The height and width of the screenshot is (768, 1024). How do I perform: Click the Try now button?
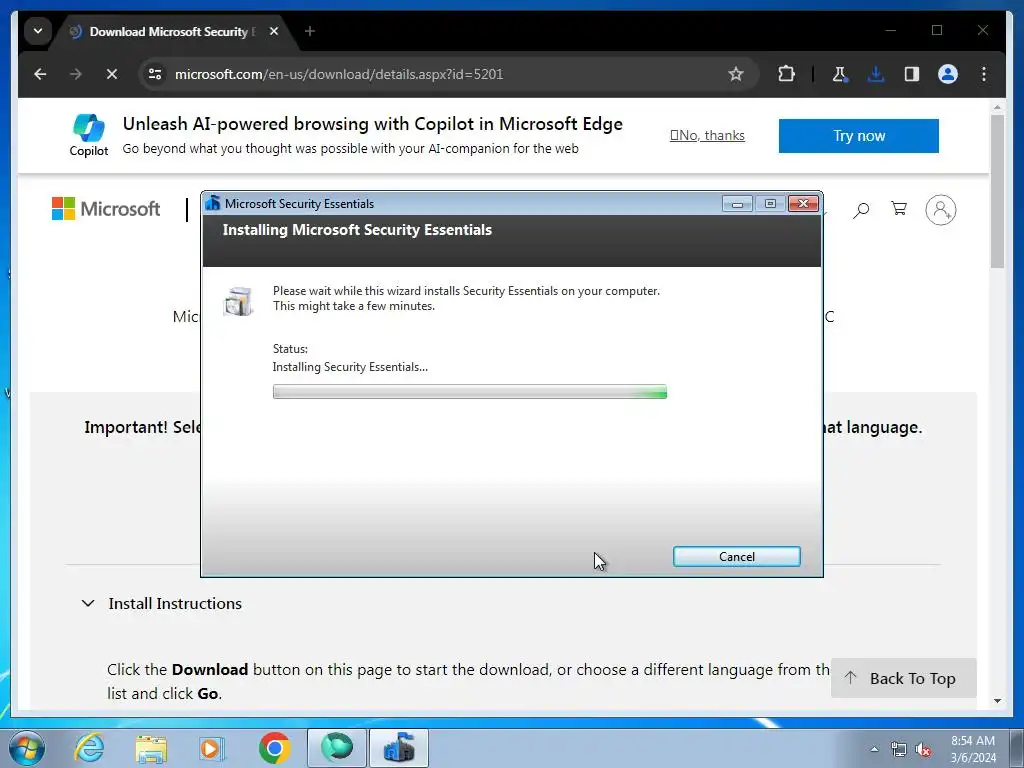pyautogui.click(x=858, y=136)
